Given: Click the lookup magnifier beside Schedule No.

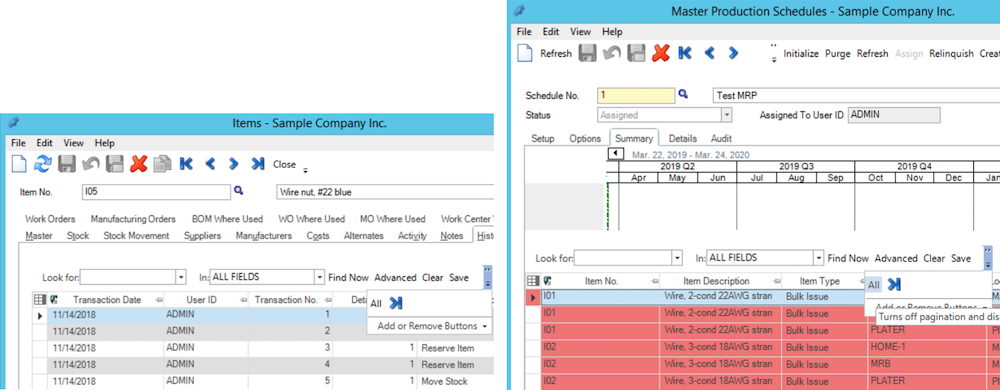Looking at the screenshot, I should coord(683,94).
